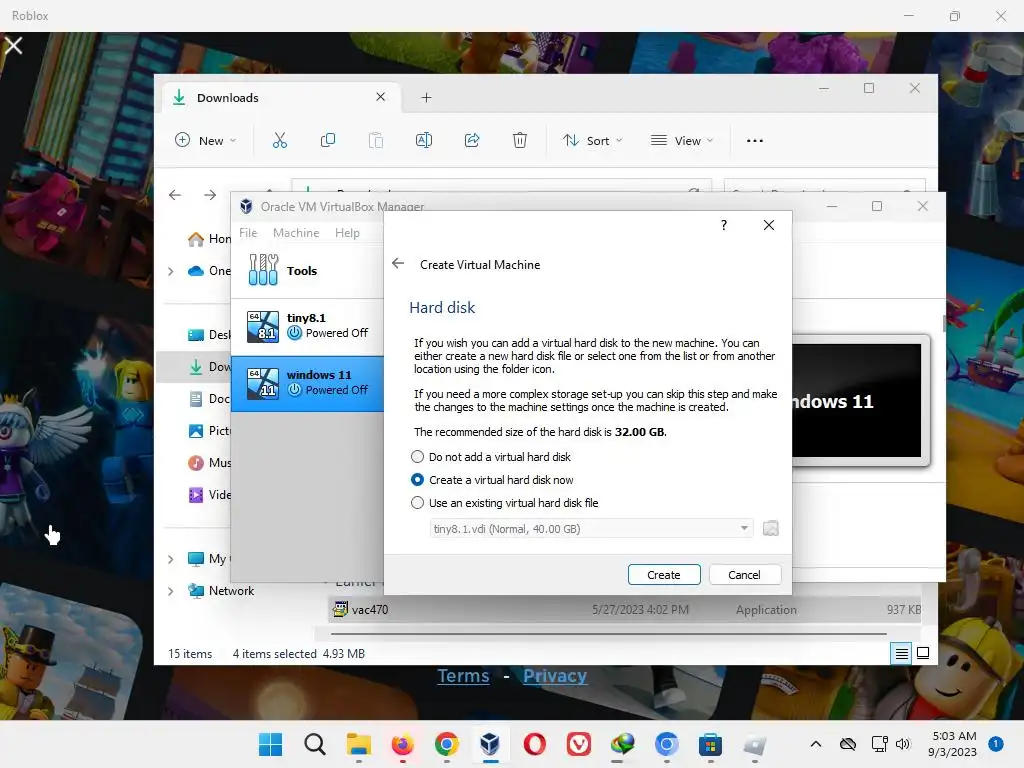Open VirtualBox Machine menu
Viewport: 1024px width, 768px height.
pos(296,233)
